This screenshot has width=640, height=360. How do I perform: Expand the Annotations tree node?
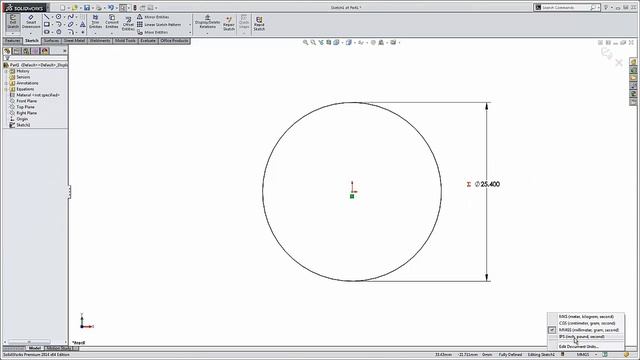tap(6, 83)
